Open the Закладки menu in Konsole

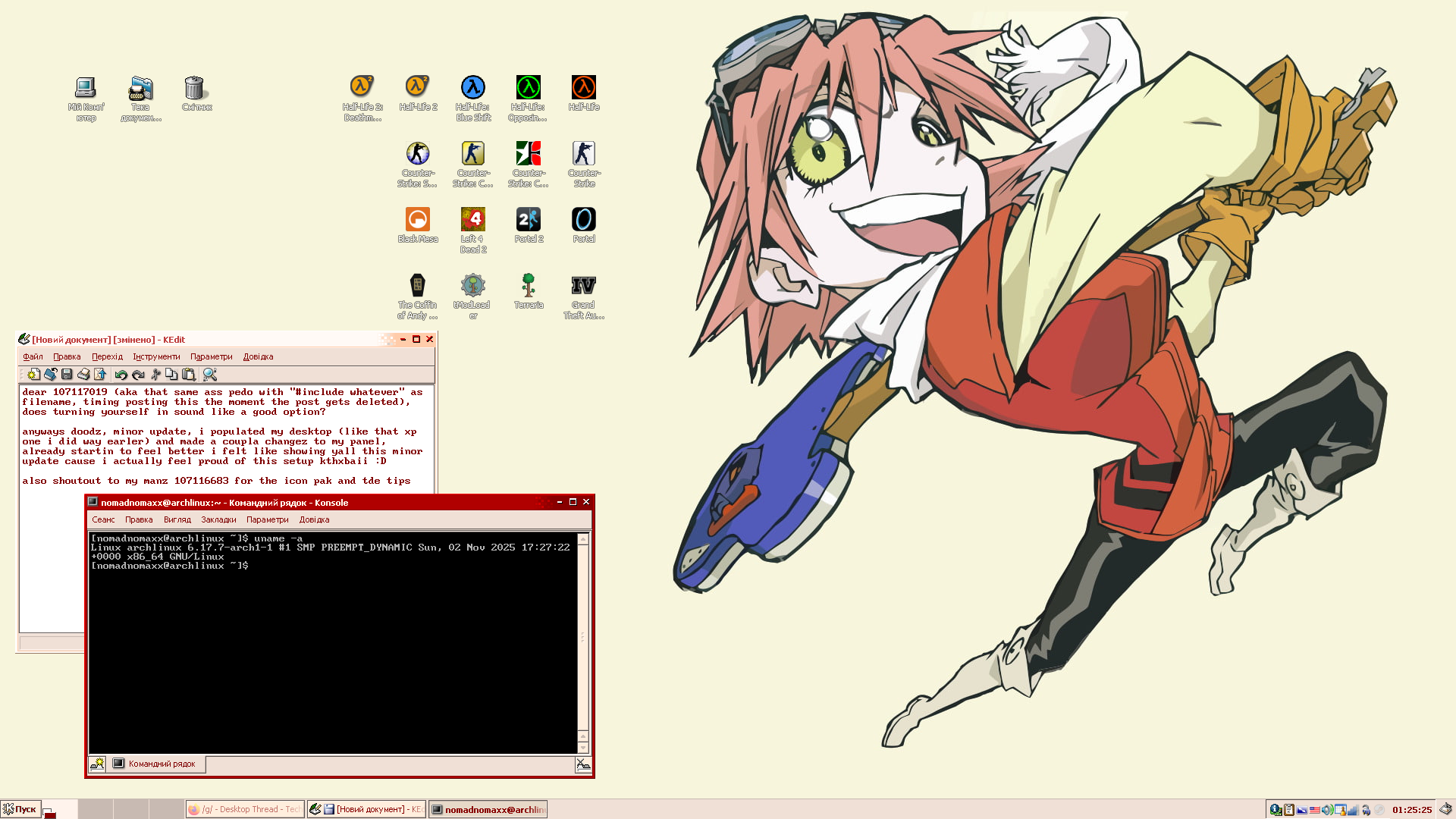[x=218, y=519]
